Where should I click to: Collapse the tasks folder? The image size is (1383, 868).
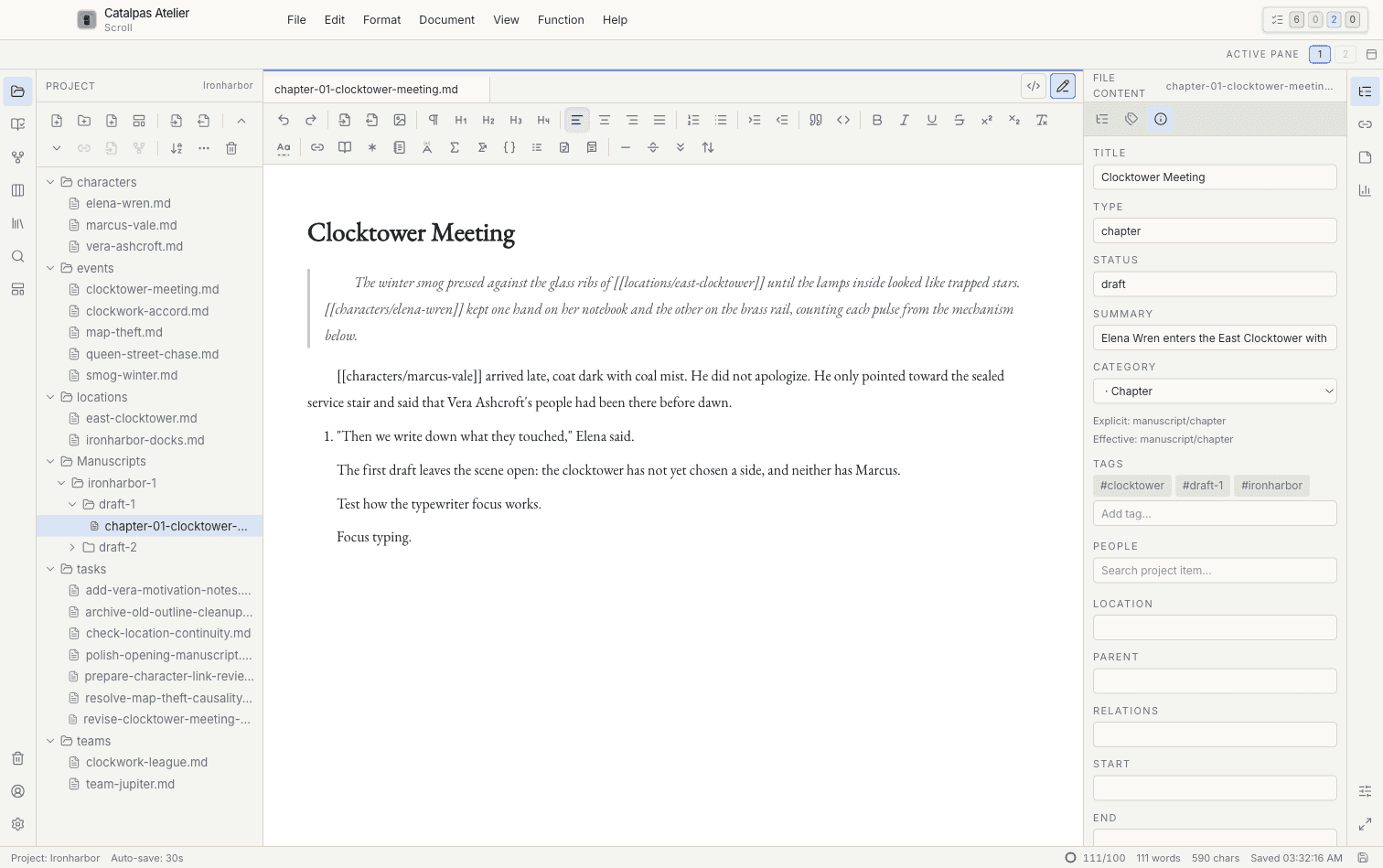[x=51, y=569]
